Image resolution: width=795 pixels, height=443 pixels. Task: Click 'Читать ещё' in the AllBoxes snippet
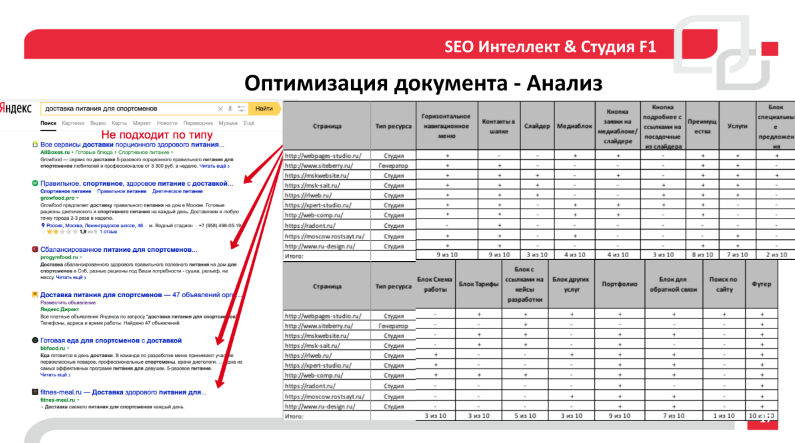coord(214,166)
